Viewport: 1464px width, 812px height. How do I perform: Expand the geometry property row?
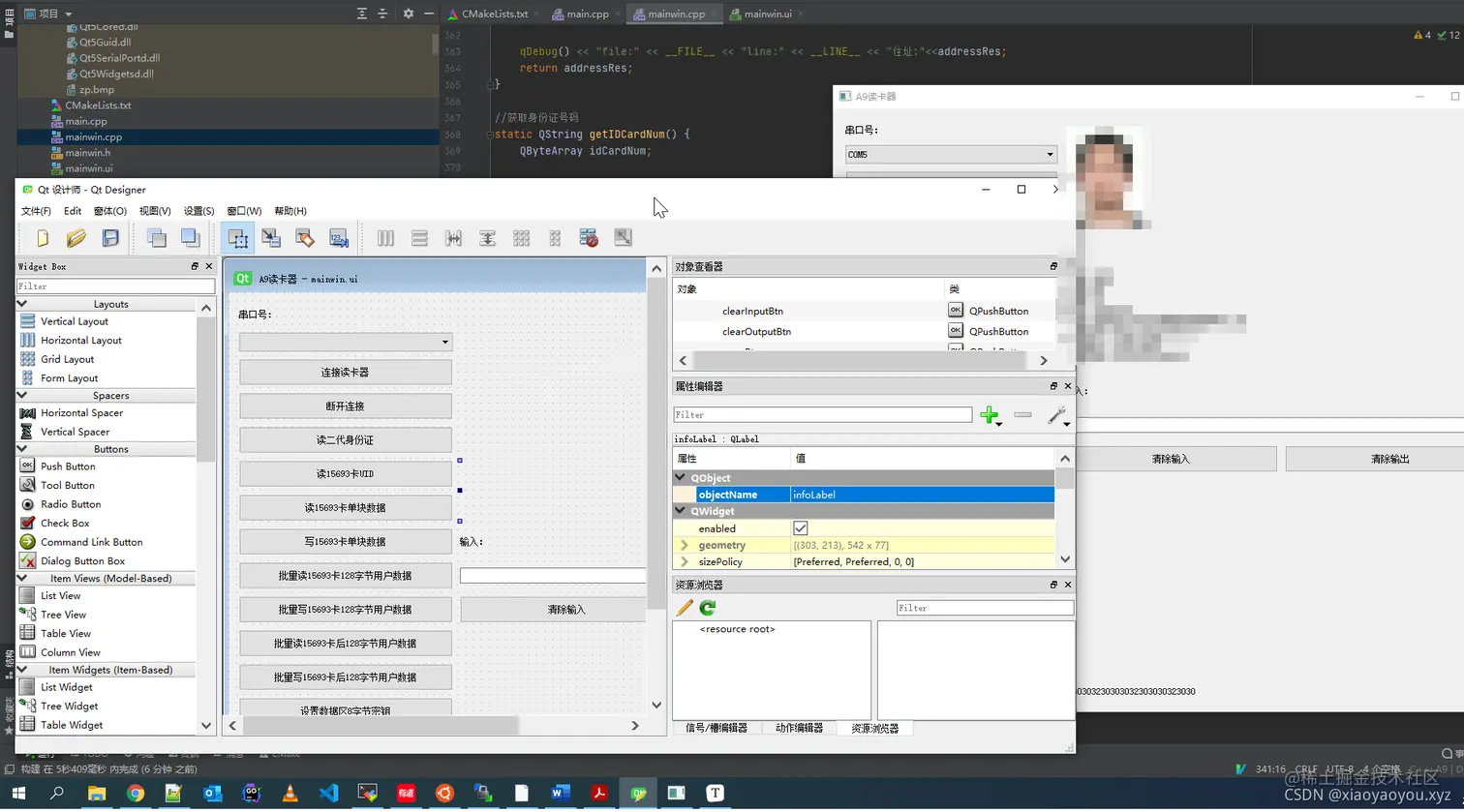686,545
